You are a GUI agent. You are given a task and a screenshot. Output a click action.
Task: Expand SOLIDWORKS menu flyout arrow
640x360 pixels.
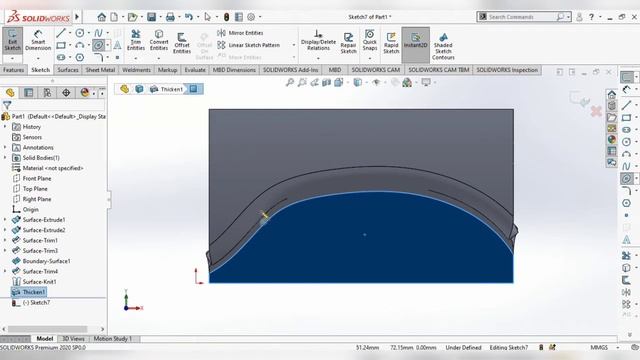click(x=77, y=17)
